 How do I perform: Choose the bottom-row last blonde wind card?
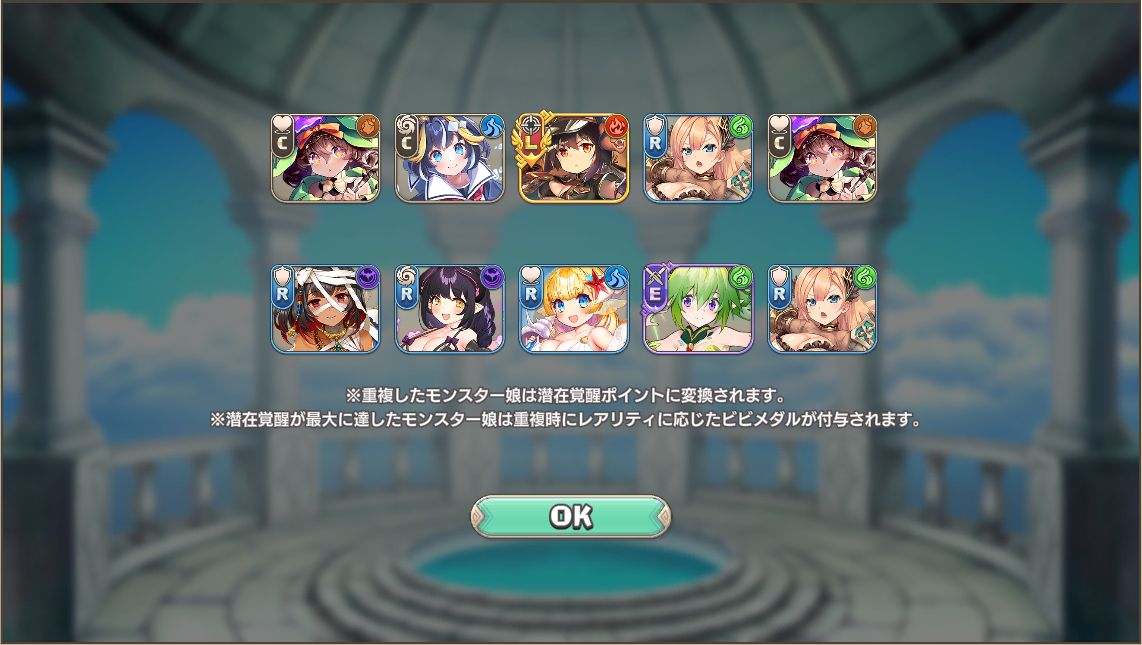tap(822, 309)
